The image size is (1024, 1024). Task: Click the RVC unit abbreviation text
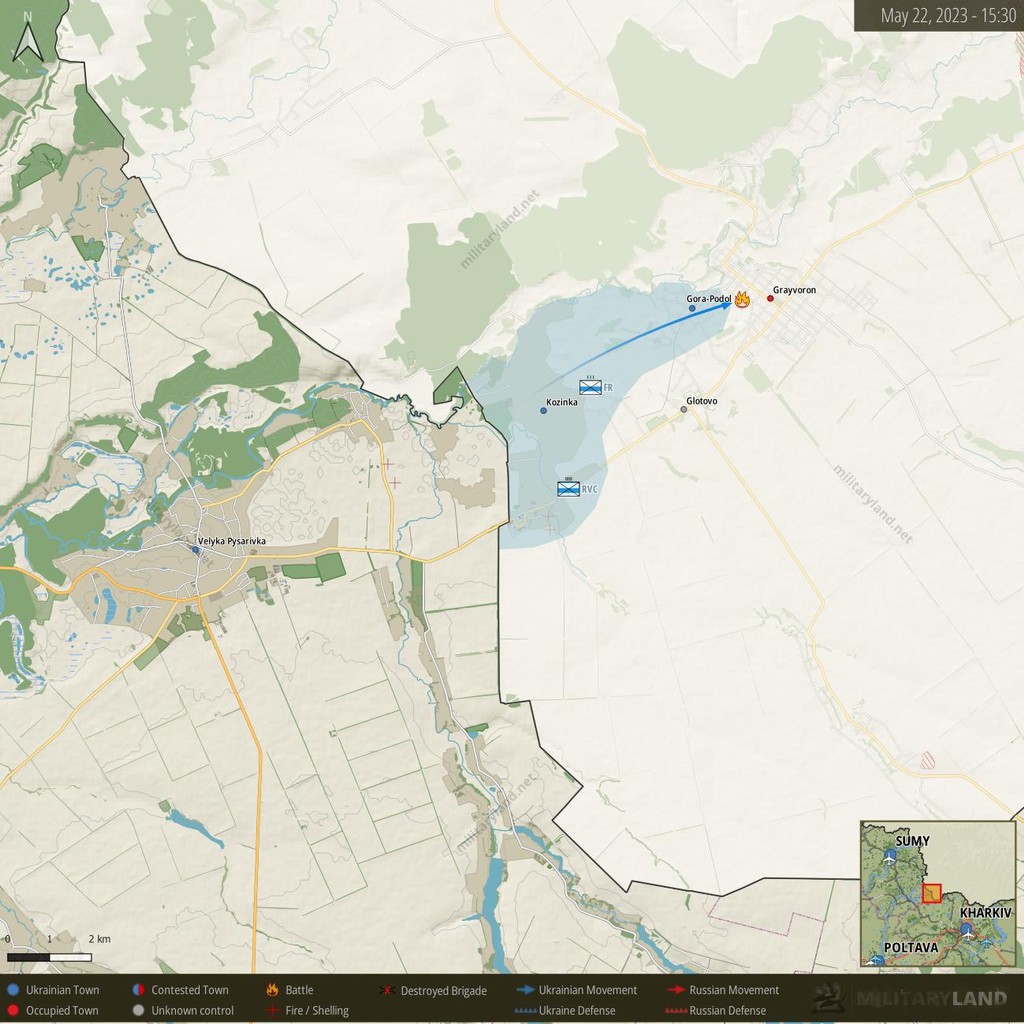[x=590, y=488]
